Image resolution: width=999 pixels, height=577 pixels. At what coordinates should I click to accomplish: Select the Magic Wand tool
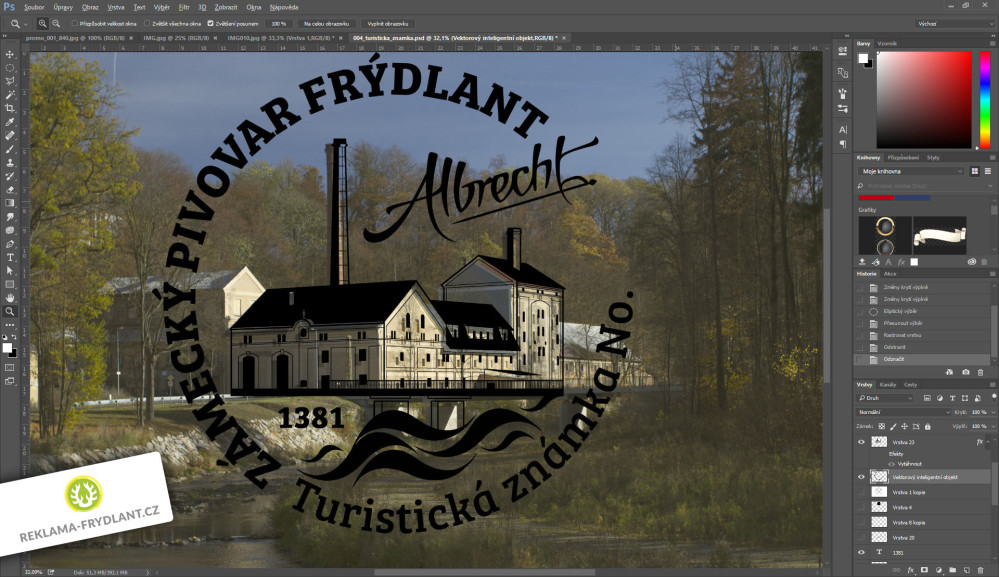[10, 95]
